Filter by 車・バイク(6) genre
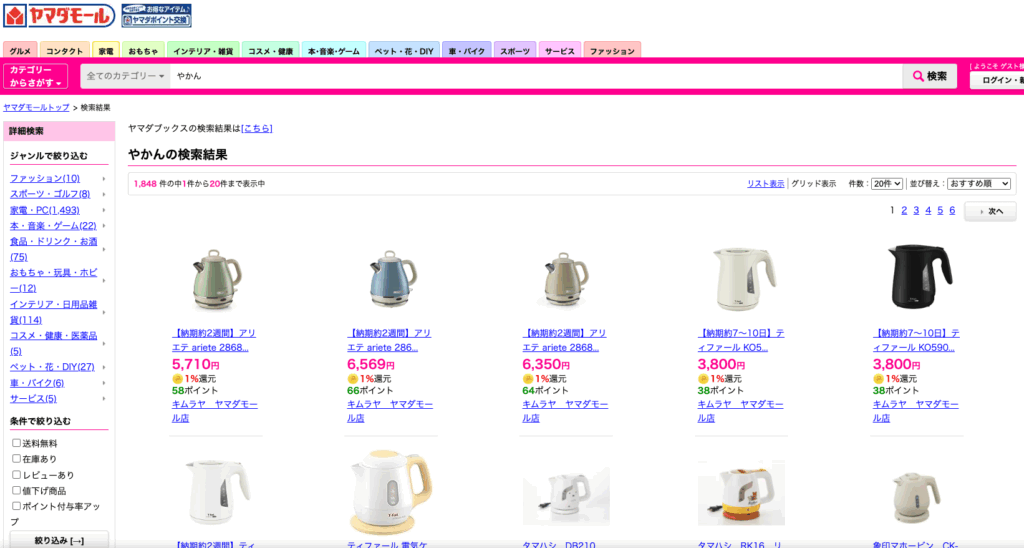 (x=37, y=383)
